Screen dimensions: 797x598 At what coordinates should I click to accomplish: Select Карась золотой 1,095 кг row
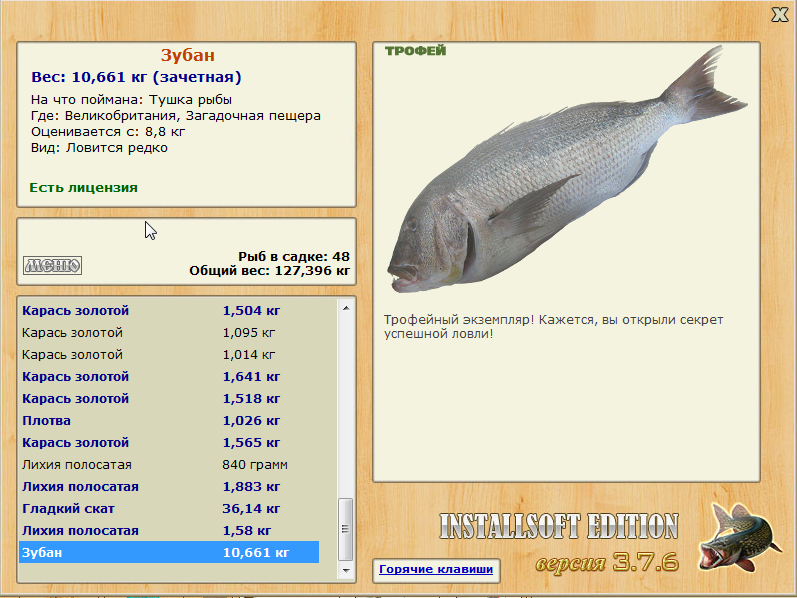[169, 333]
